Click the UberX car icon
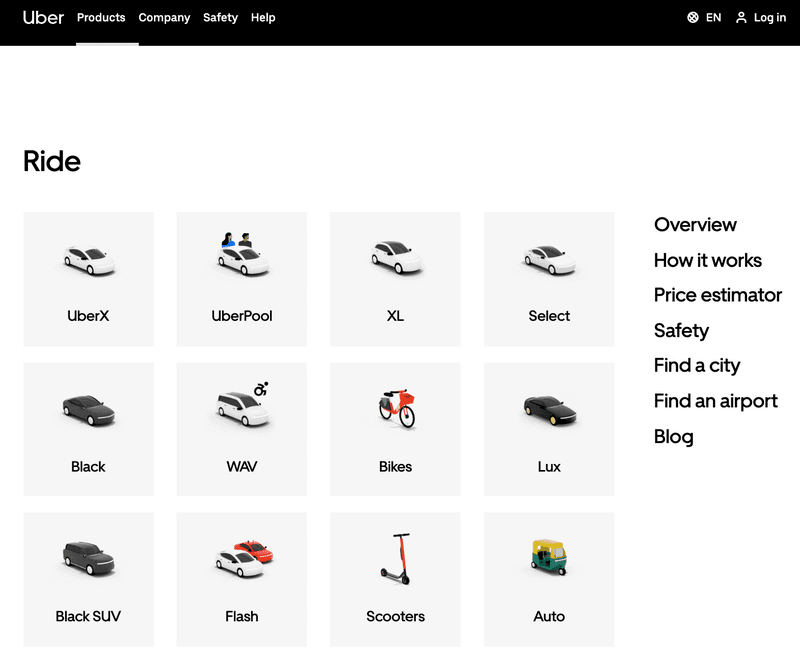 pyautogui.click(x=89, y=260)
